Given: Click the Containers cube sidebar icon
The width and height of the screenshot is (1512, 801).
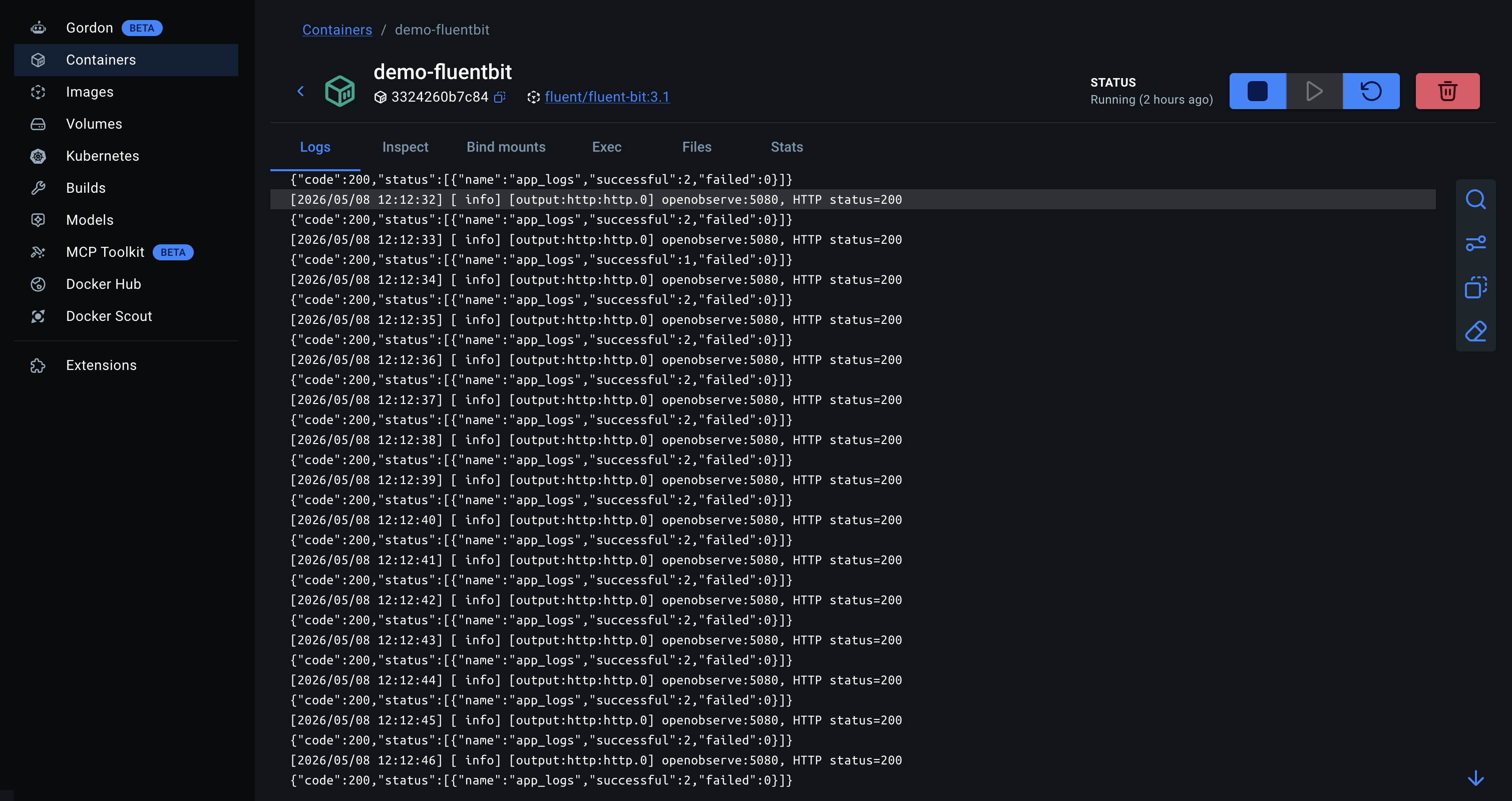Looking at the screenshot, I should [x=38, y=60].
